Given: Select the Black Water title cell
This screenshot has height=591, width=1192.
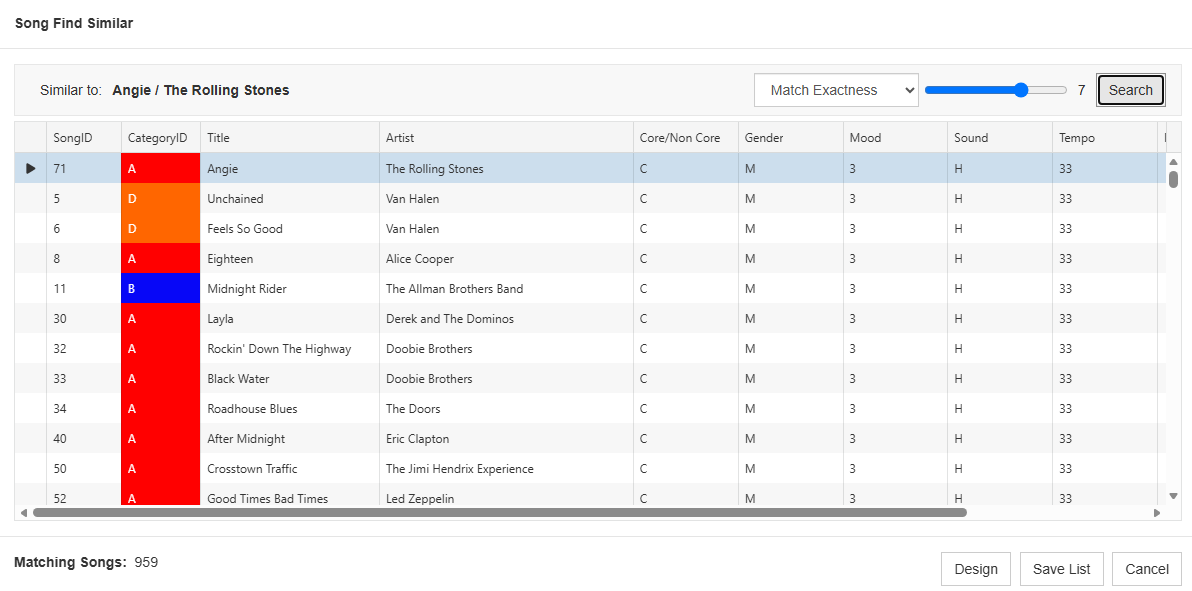Looking at the screenshot, I should point(290,379).
